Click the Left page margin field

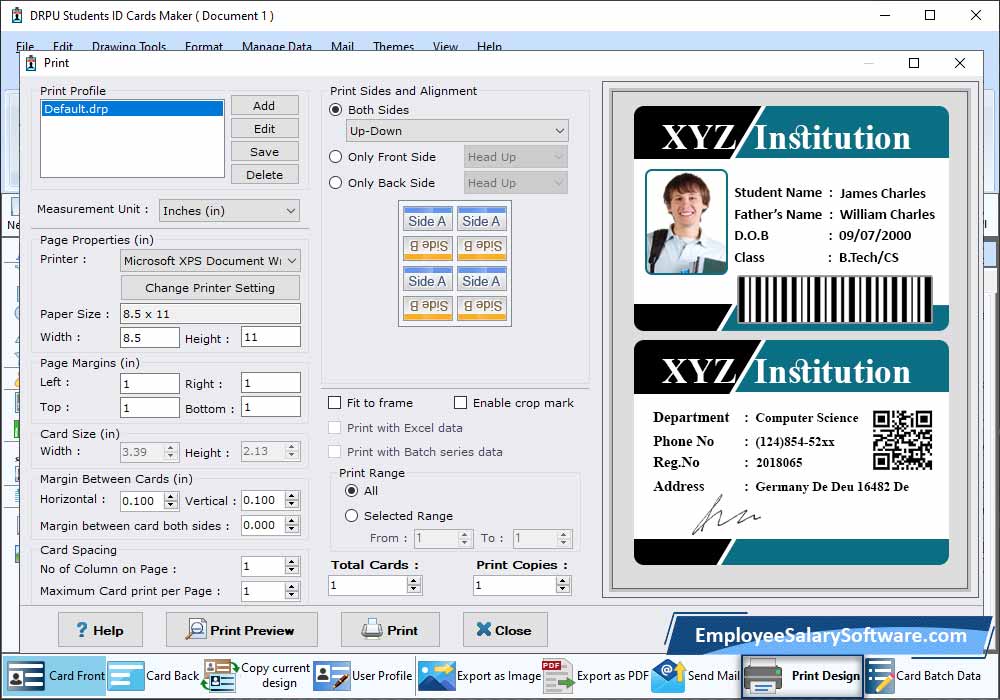[x=150, y=383]
